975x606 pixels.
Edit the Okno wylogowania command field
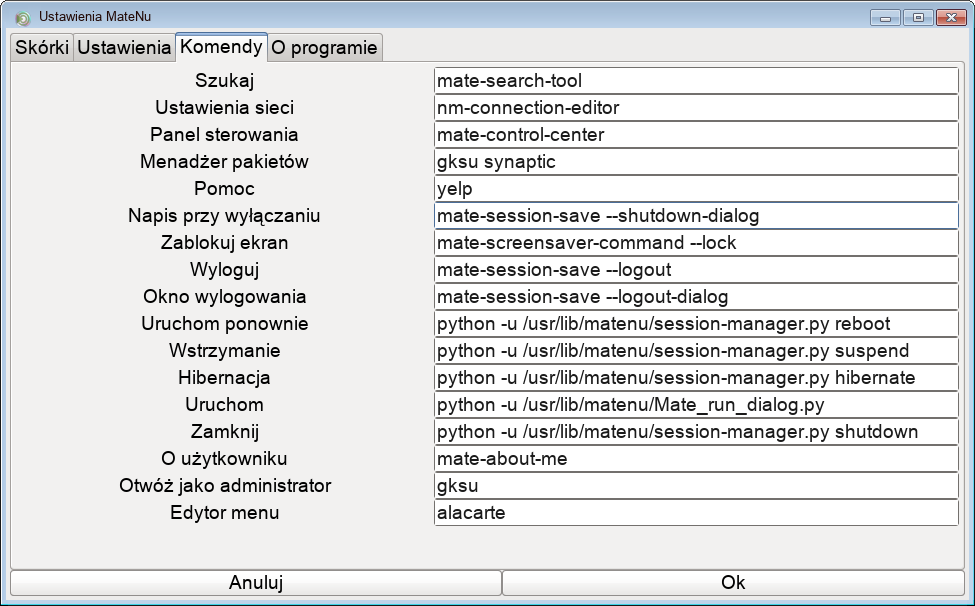click(696, 297)
